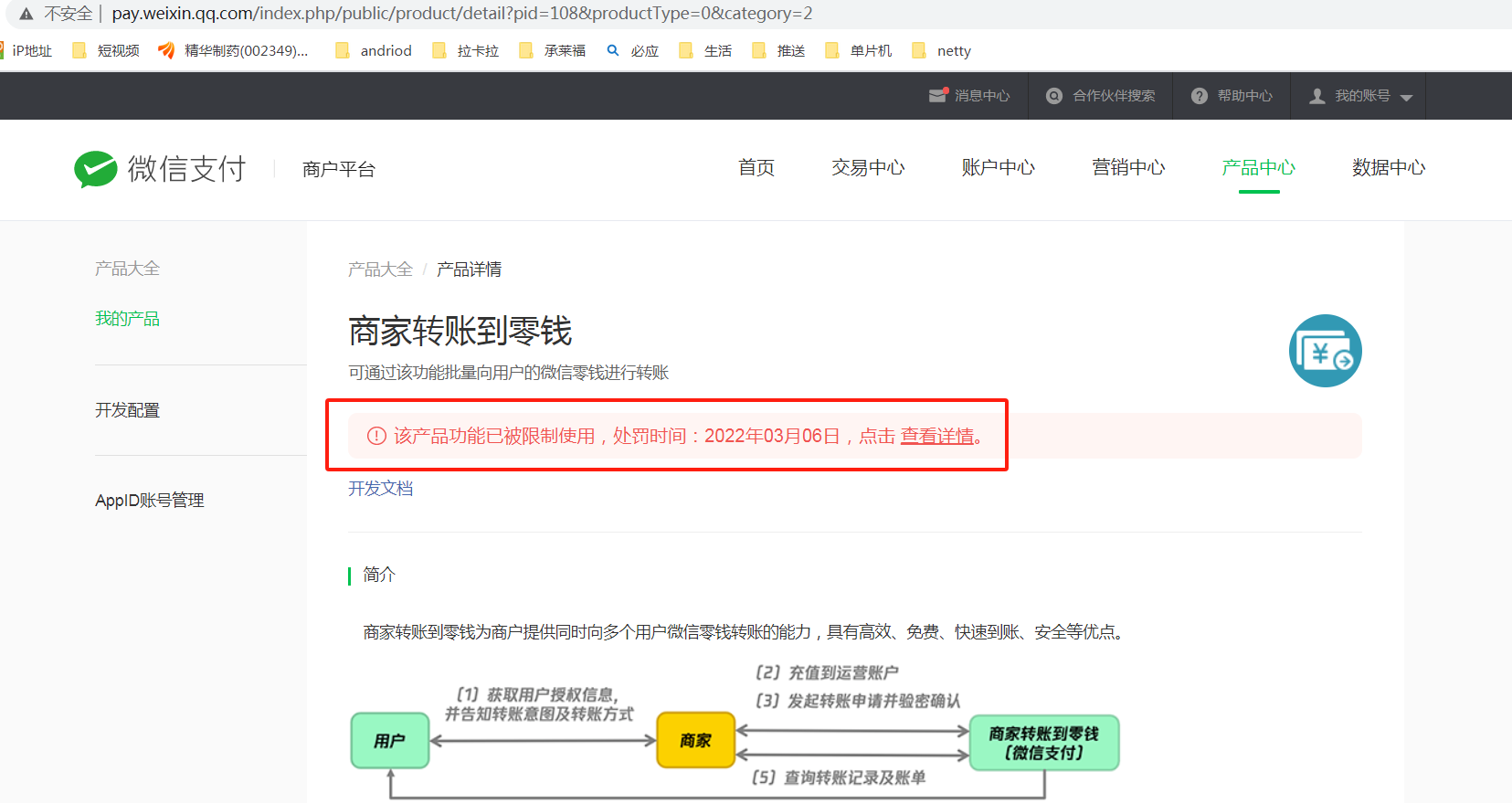The height and width of the screenshot is (803, 1512).
Task: Click the merchant transfer product icon
Action: [1326, 351]
